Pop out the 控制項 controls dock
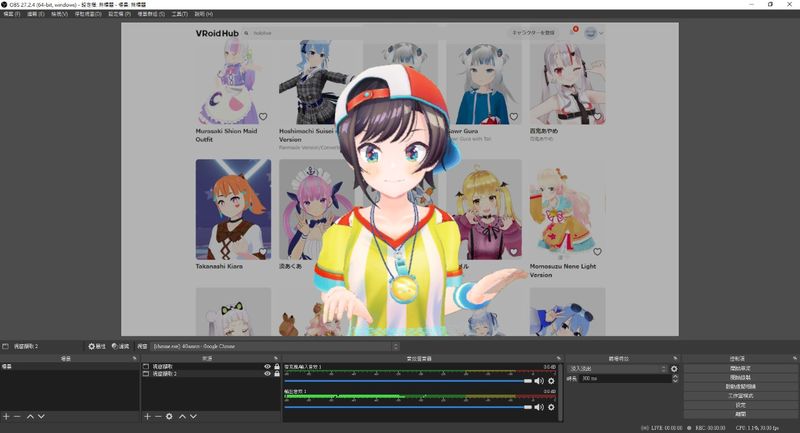 tap(795, 359)
